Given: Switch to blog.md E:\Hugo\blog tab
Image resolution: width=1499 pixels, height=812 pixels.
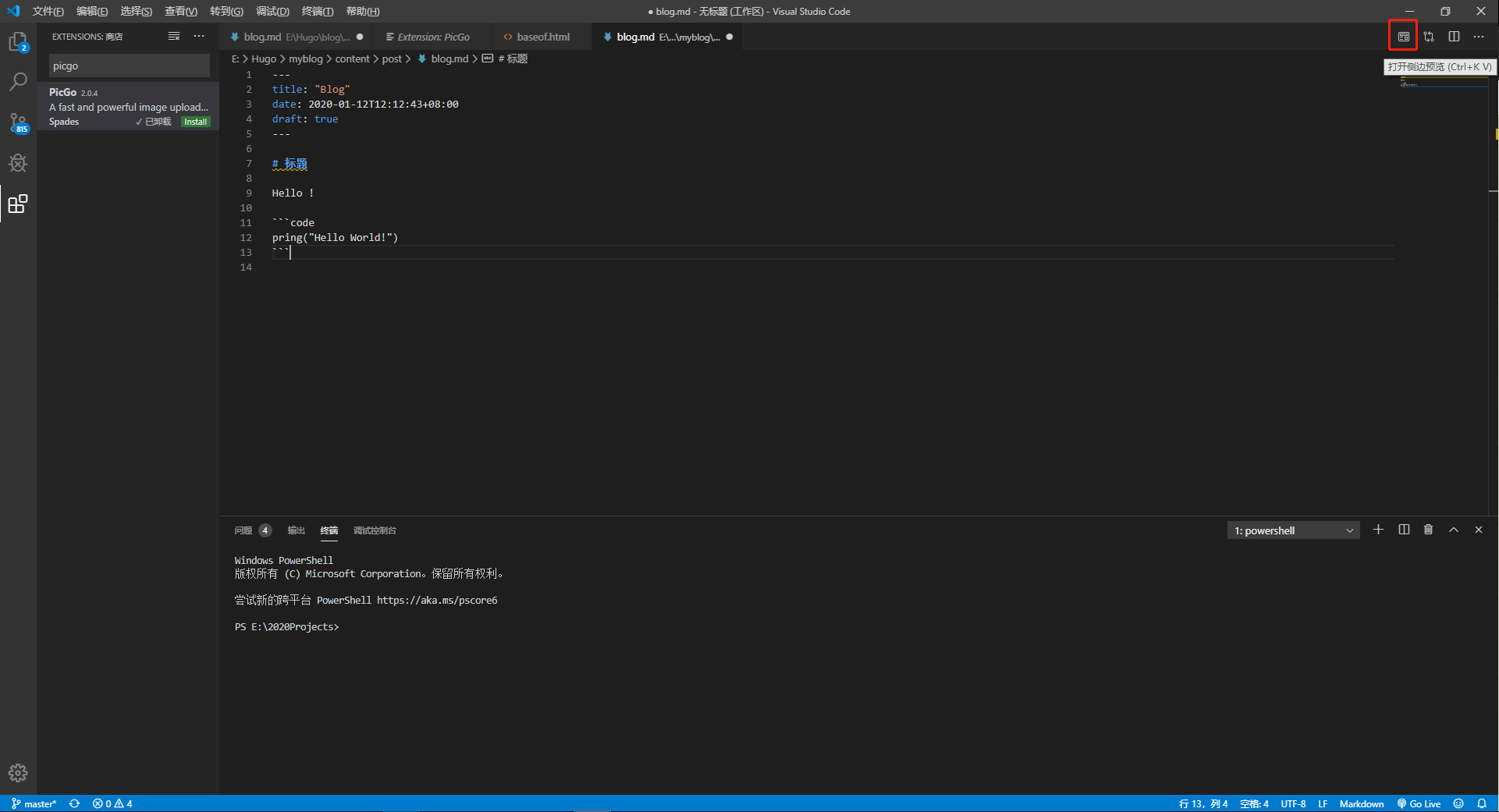Looking at the screenshot, I should click(297, 37).
